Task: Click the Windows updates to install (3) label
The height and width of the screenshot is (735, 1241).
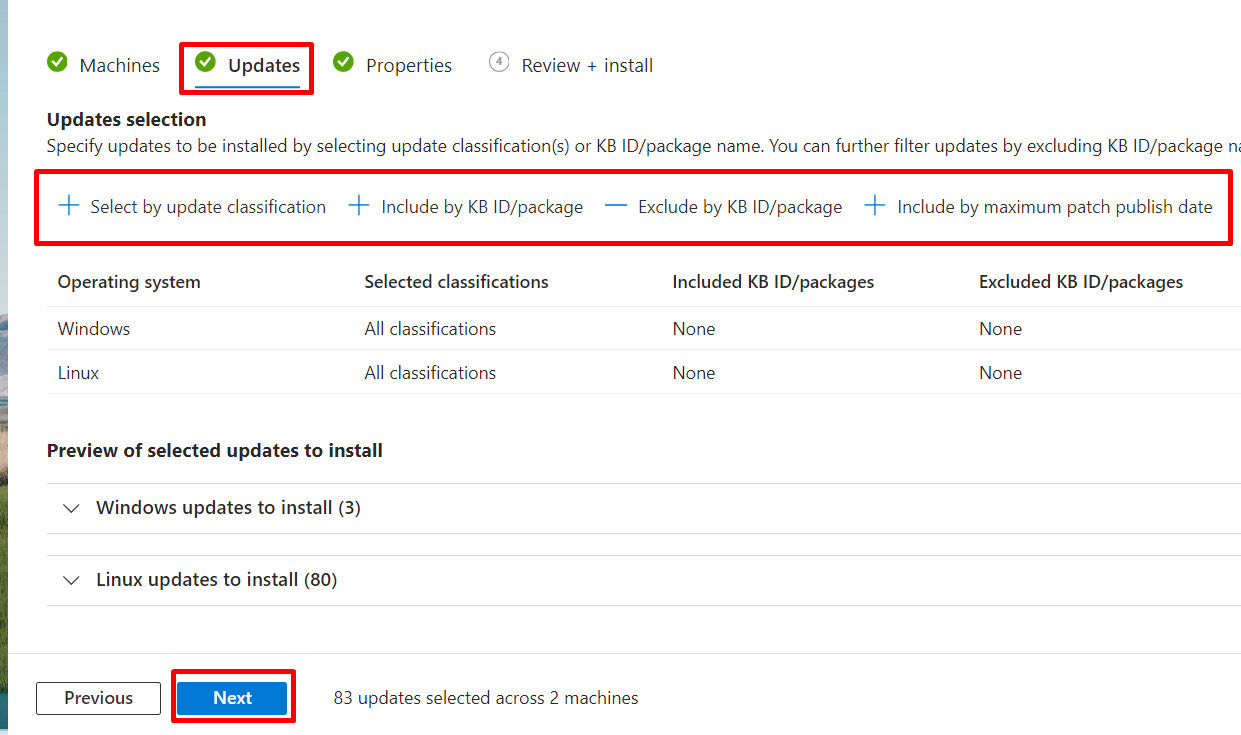Action: tap(228, 508)
